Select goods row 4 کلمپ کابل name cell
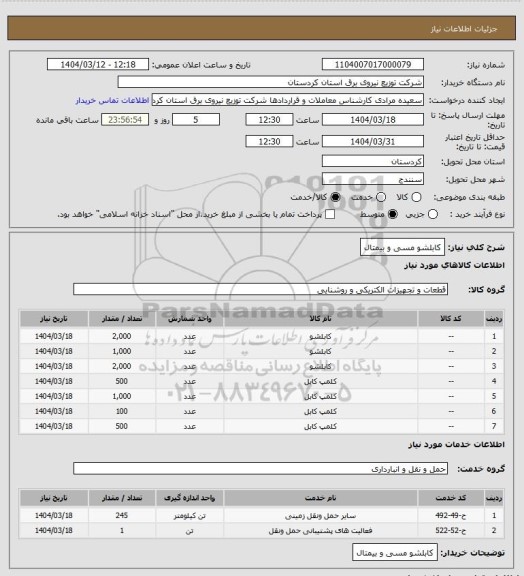This screenshot has width=524, height=576. pos(320,381)
